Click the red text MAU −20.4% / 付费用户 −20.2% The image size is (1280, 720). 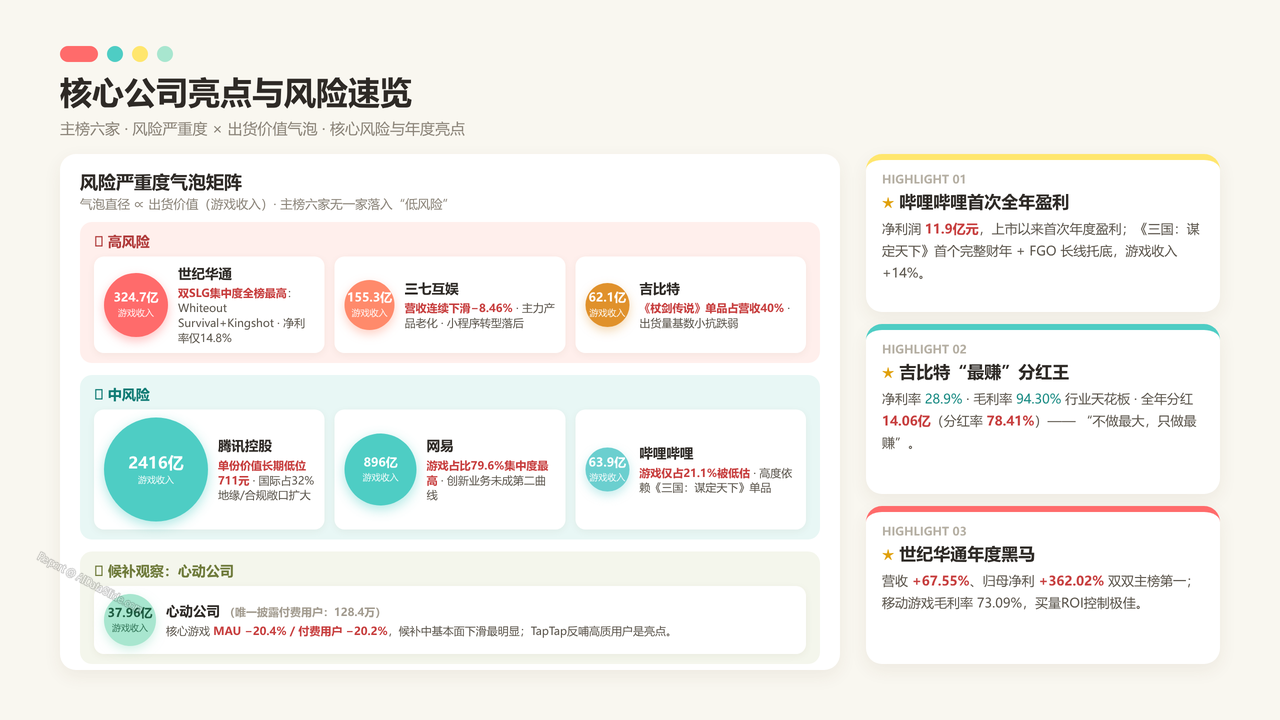(x=301, y=631)
